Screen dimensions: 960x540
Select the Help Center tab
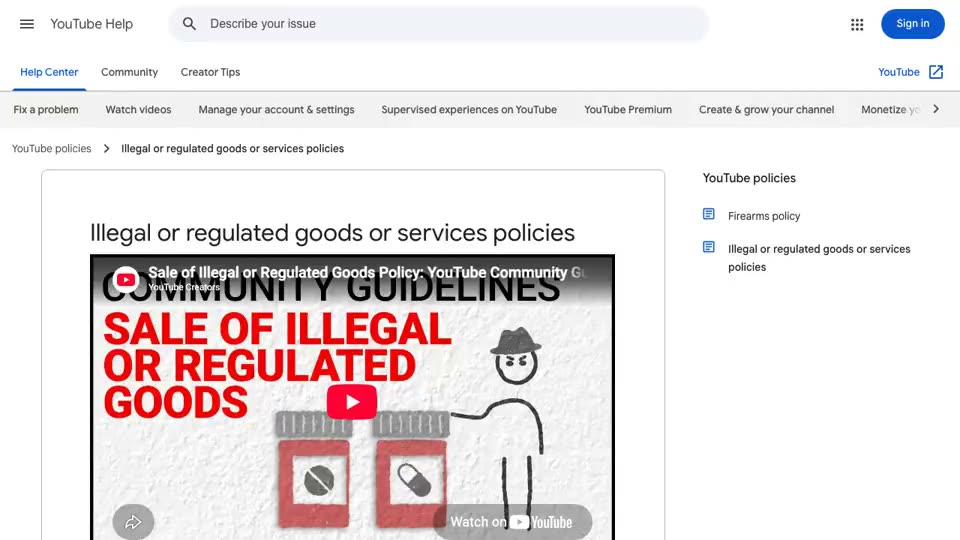pyautogui.click(x=49, y=72)
